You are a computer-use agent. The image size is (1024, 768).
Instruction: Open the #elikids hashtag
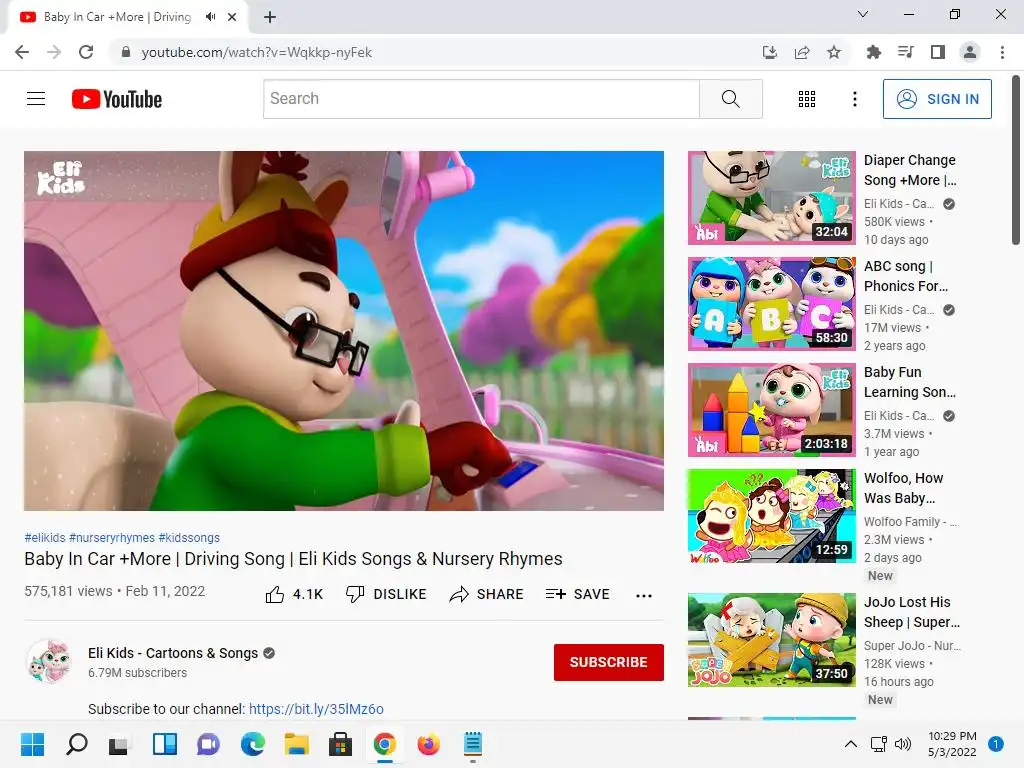[45, 537]
